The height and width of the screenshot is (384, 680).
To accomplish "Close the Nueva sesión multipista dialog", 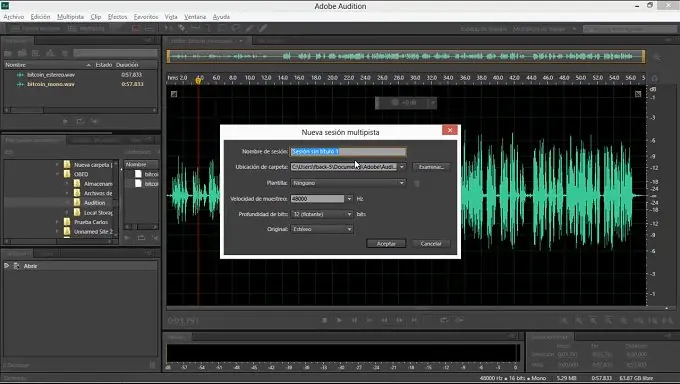I will (450, 130).
